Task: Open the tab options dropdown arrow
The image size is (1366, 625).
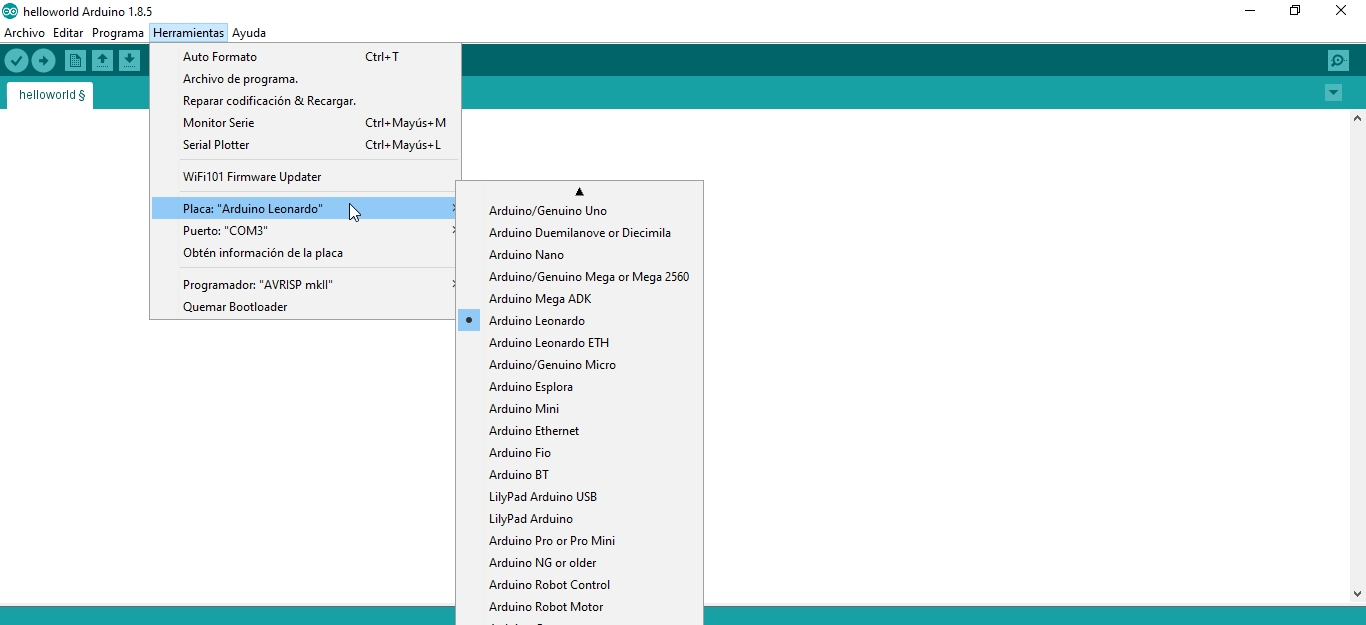Action: point(1333,93)
